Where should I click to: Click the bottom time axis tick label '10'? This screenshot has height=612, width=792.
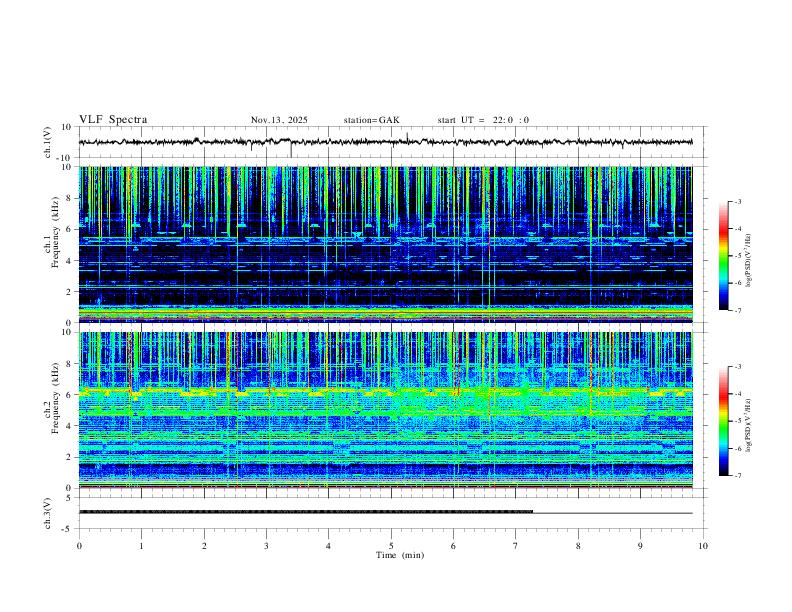703,546
